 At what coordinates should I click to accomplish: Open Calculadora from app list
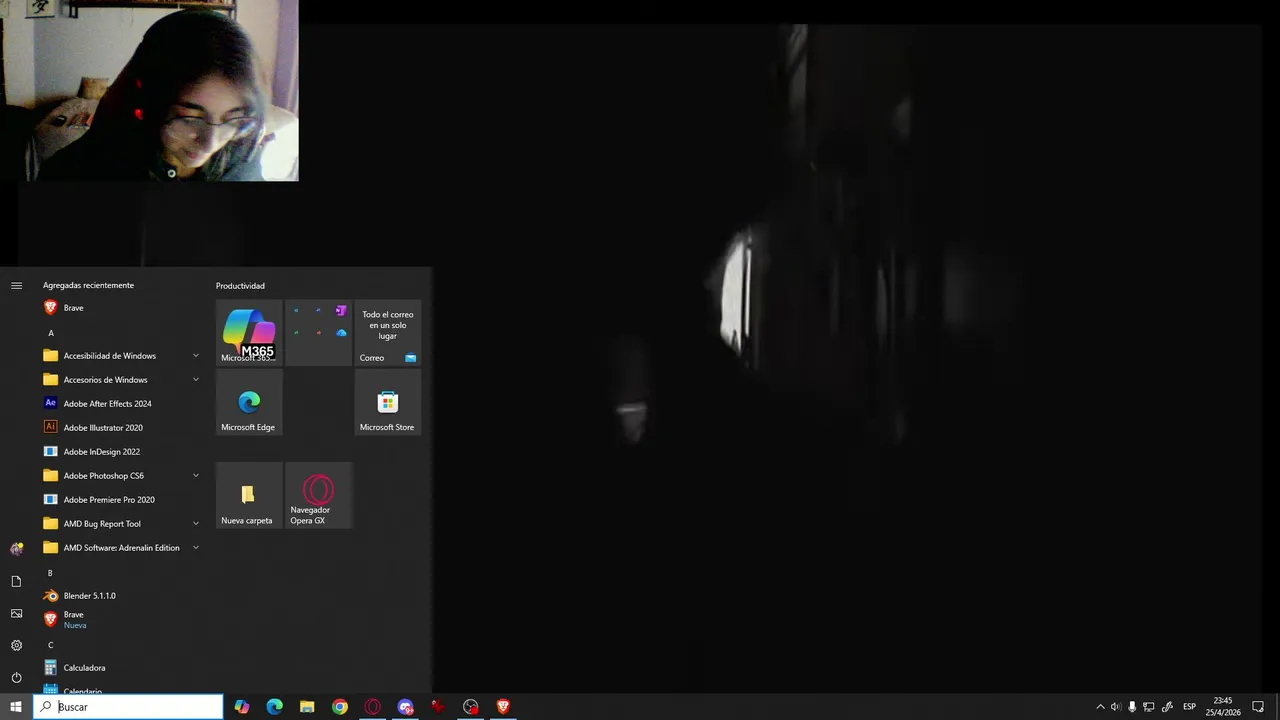click(x=122, y=668)
